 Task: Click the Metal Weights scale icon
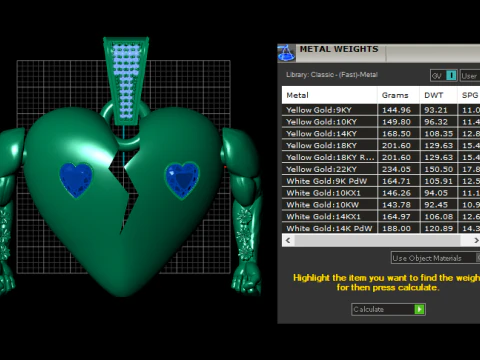tap(286, 53)
